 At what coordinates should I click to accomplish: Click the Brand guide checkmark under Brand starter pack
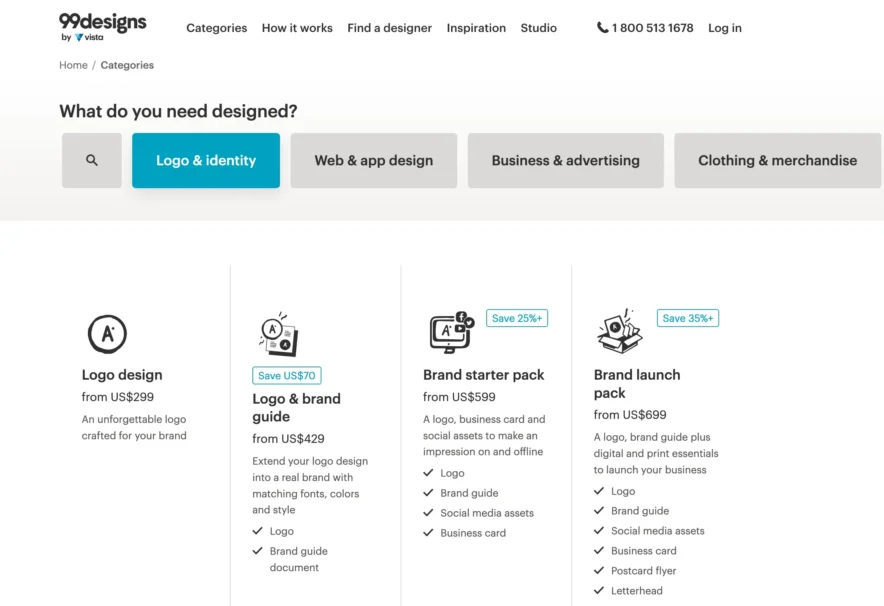coord(429,493)
